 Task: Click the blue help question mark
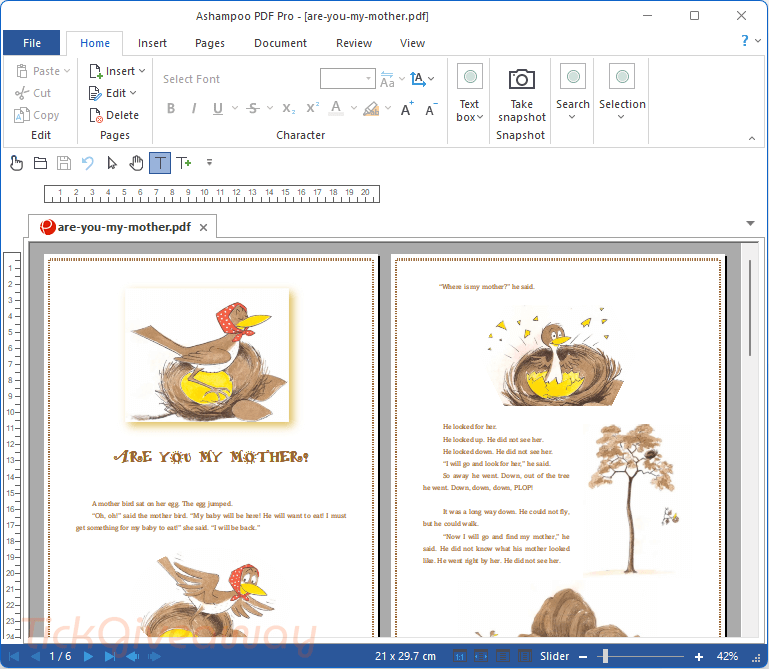(744, 40)
